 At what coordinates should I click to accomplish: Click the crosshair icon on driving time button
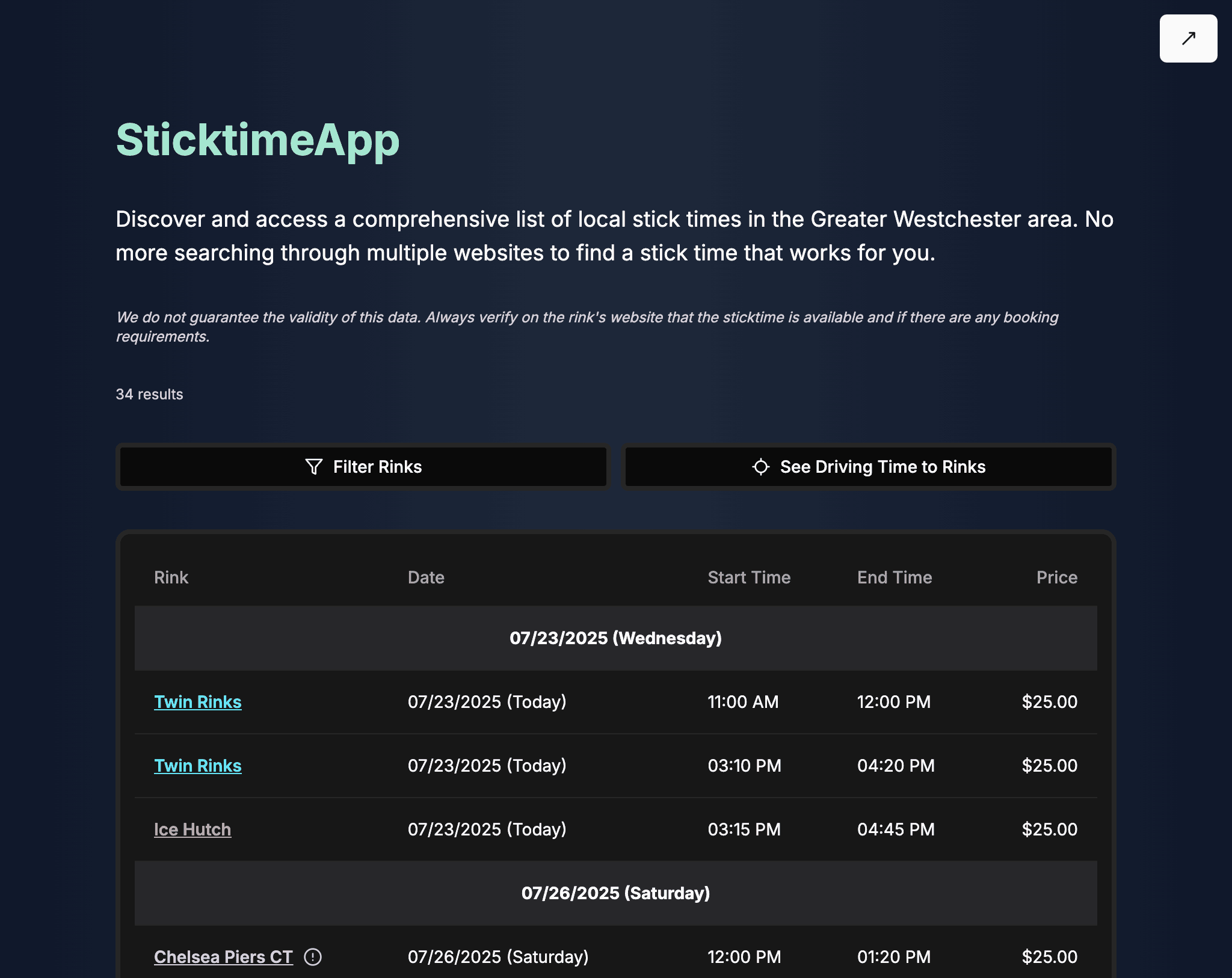point(761,467)
